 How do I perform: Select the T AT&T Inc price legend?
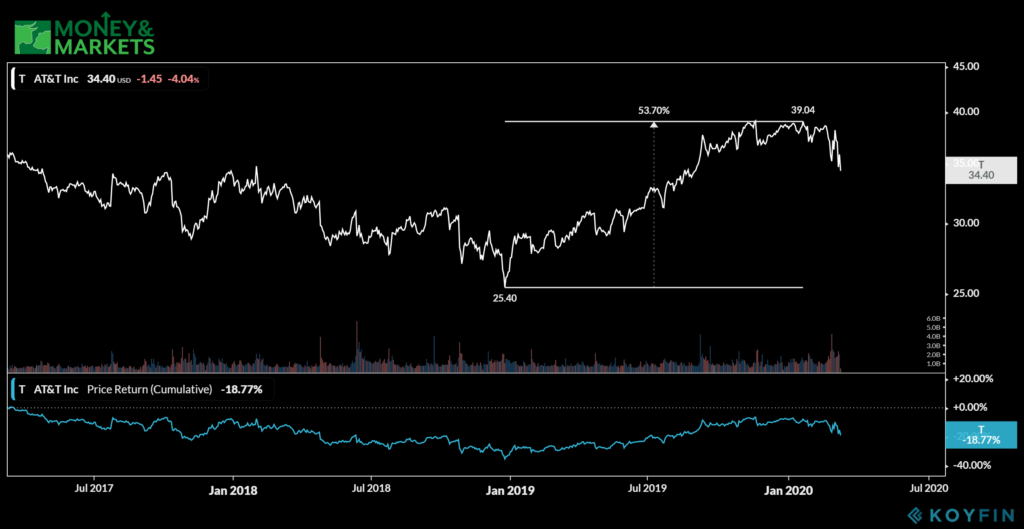point(110,79)
